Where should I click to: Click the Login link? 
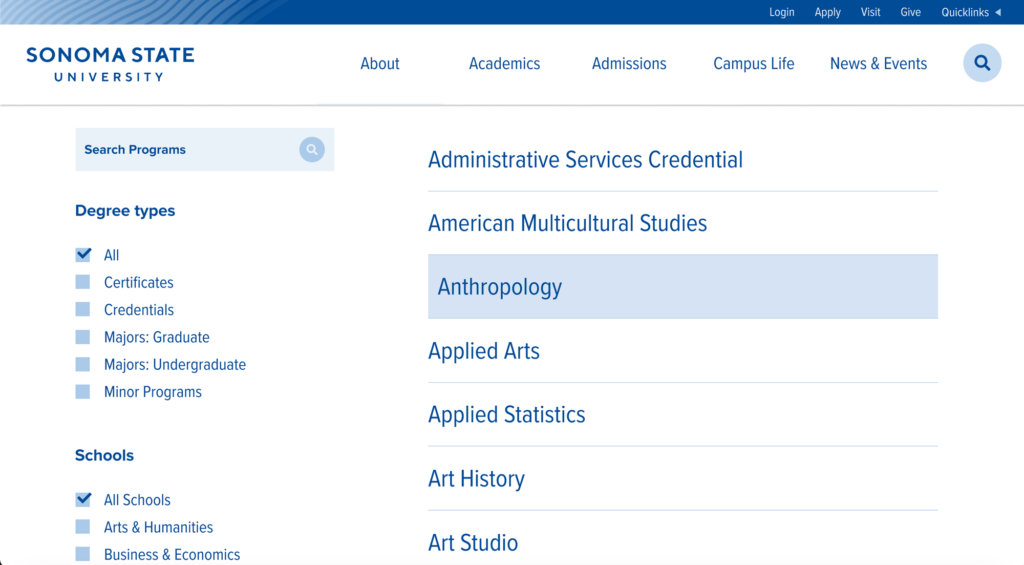781,12
